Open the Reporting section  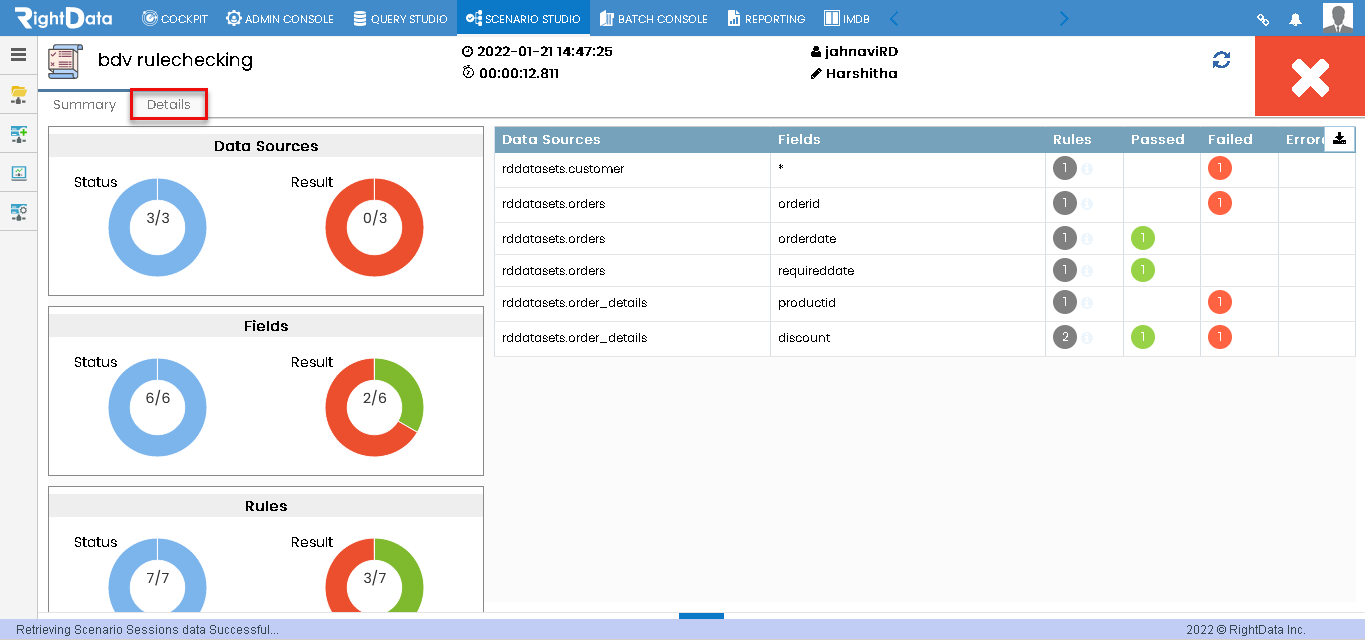click(x=766, y=17)
